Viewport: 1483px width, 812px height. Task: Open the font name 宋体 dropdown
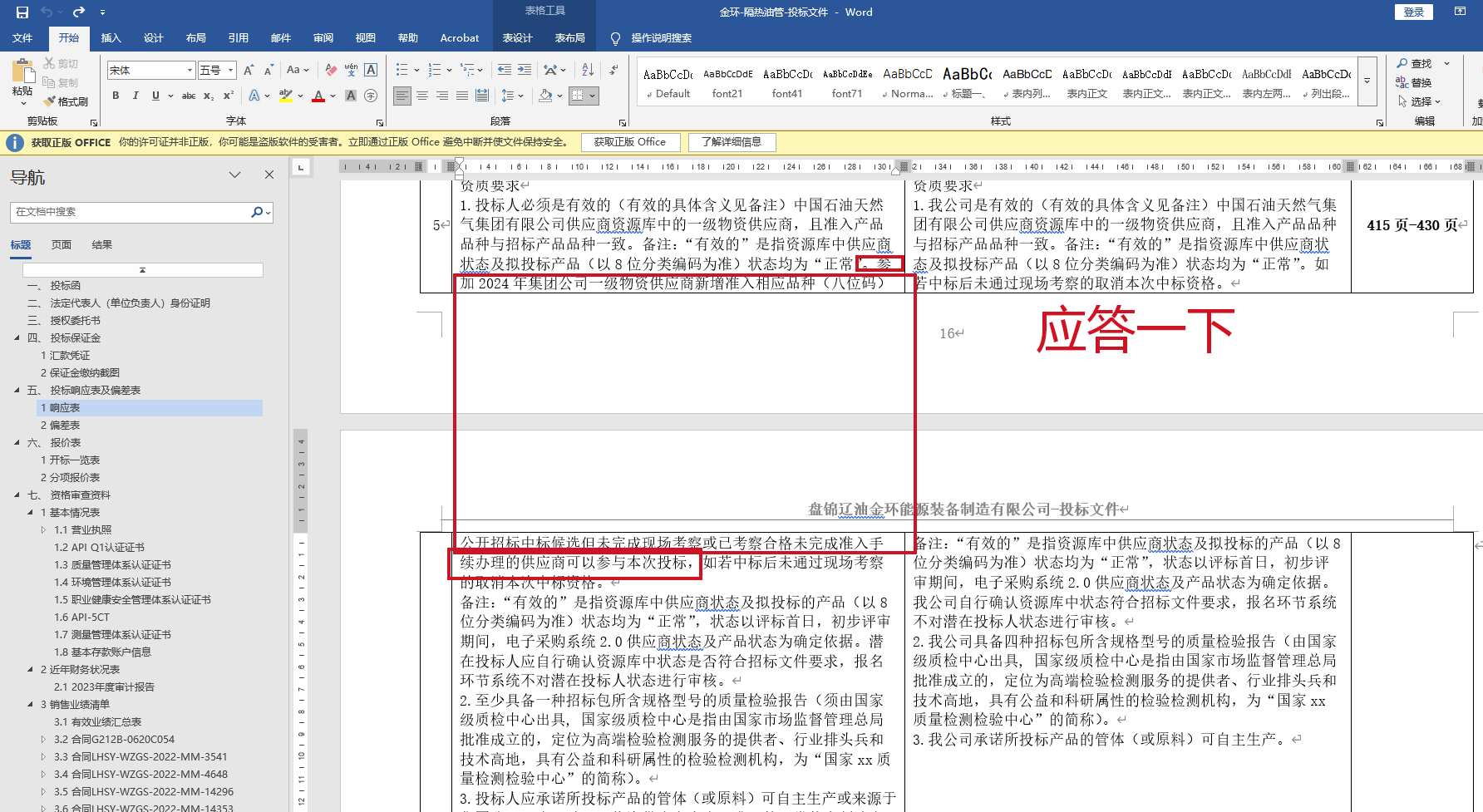[x=190, y=71]
